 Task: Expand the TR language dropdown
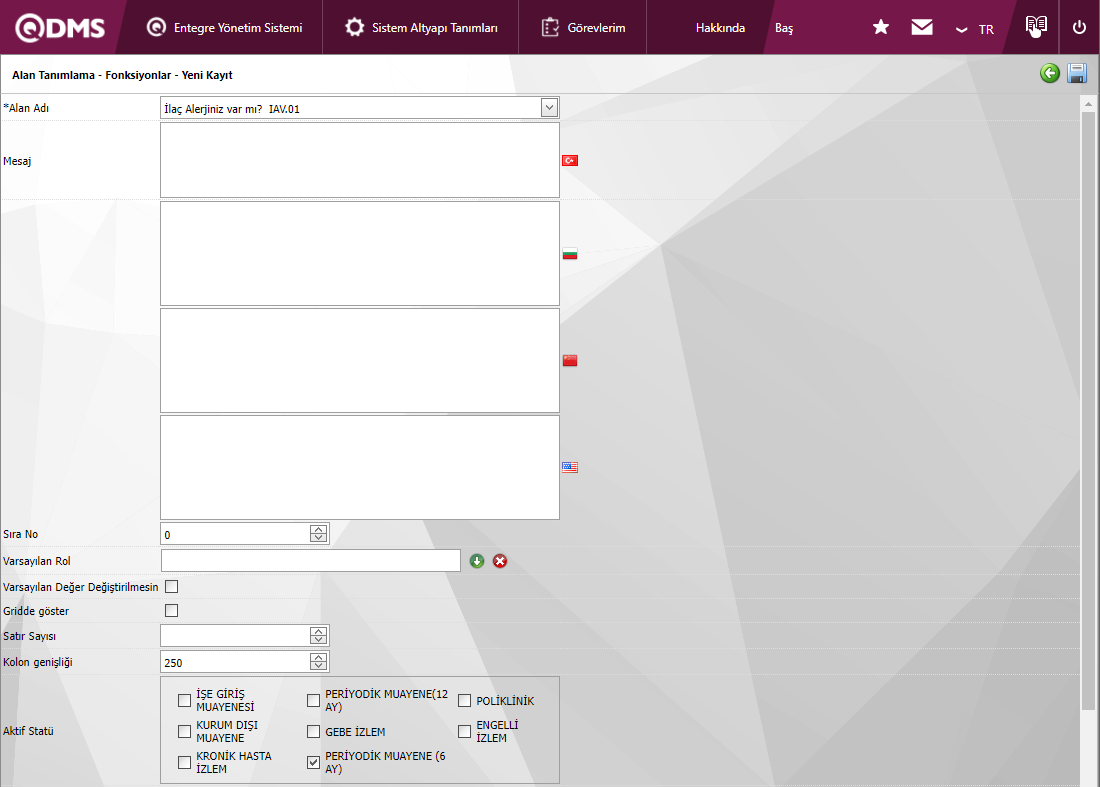point(975,29)
